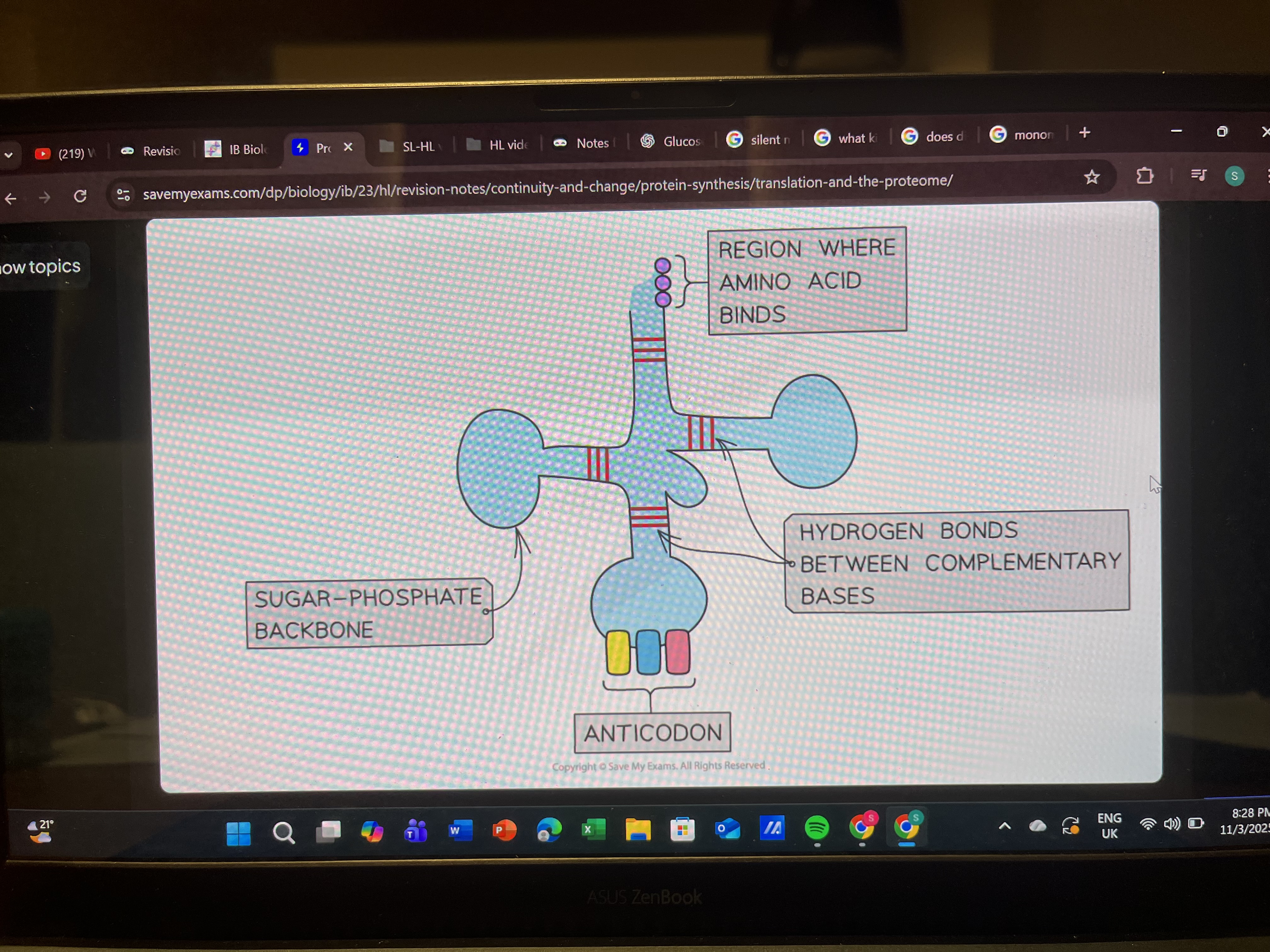Screen dimensions: 1270x952
Task: Open Spotify from the taskbar
Action: 817,828
